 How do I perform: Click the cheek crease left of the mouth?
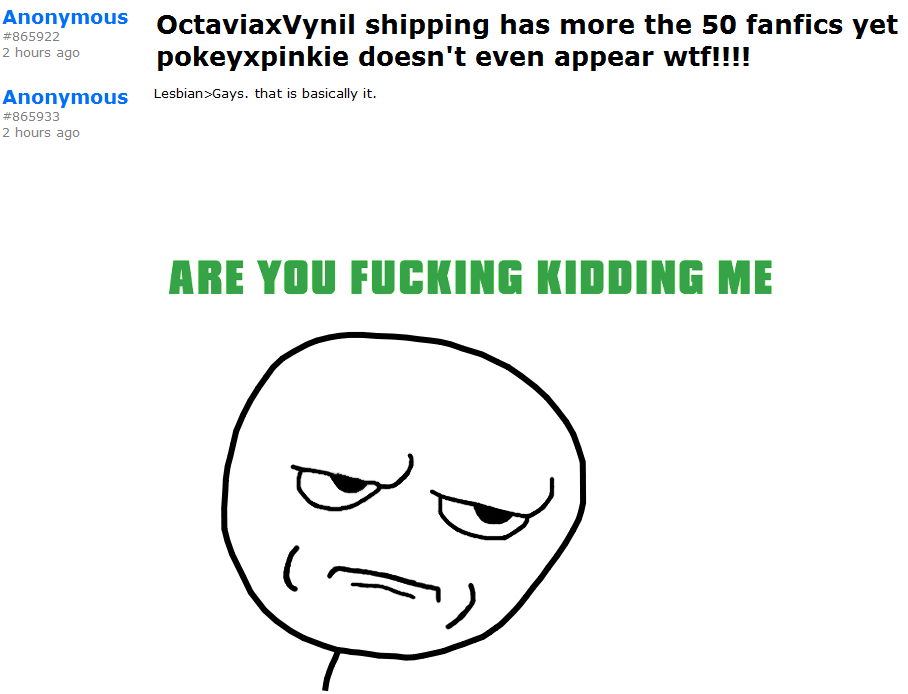[291, 568]
